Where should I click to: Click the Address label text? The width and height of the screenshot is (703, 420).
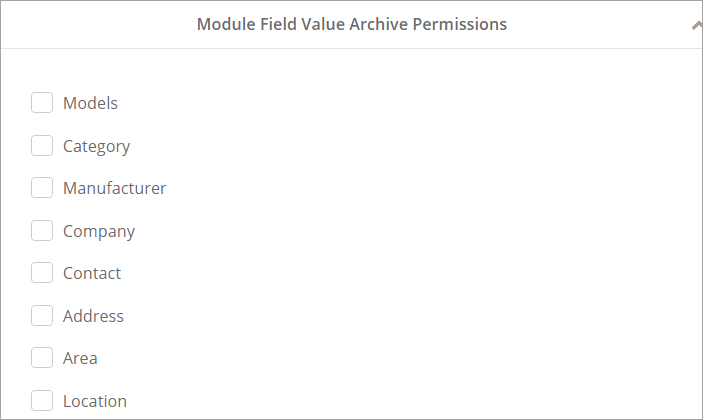coord(93,316)
